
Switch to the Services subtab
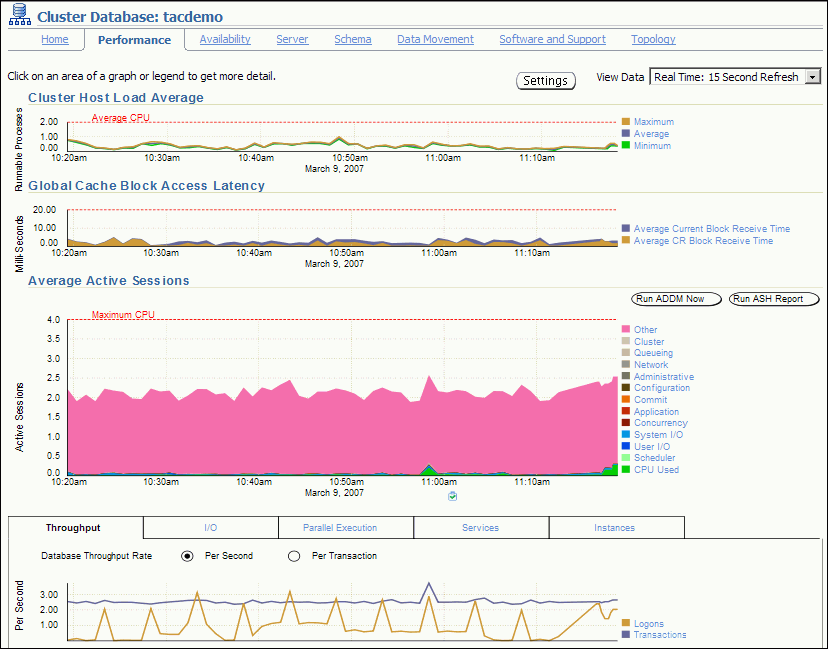coord(480,527)
